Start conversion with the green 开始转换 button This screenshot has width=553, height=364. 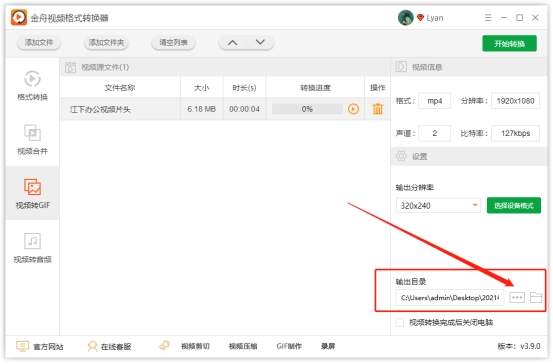pyautogui.click(x=509, y=43)
